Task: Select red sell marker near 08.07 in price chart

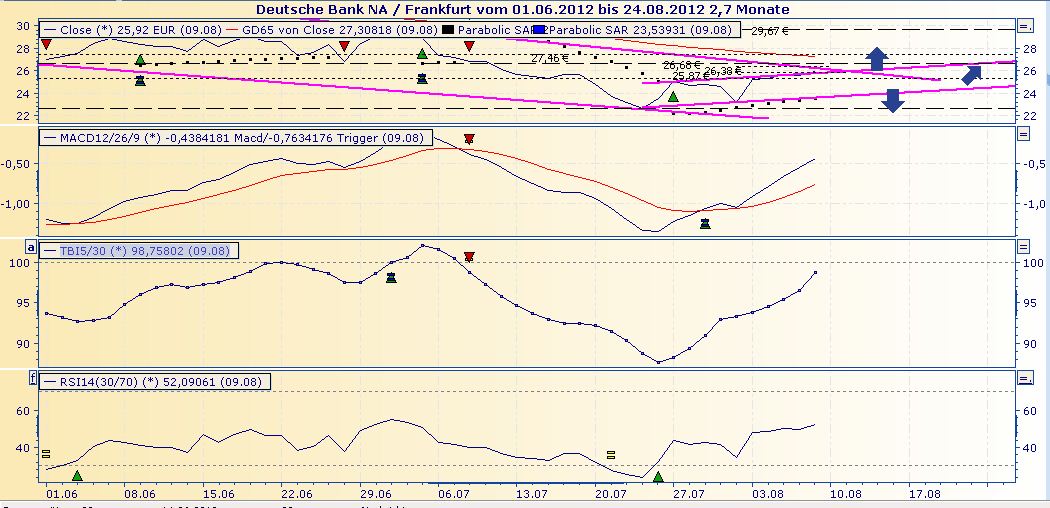Action: click(469, 46)
